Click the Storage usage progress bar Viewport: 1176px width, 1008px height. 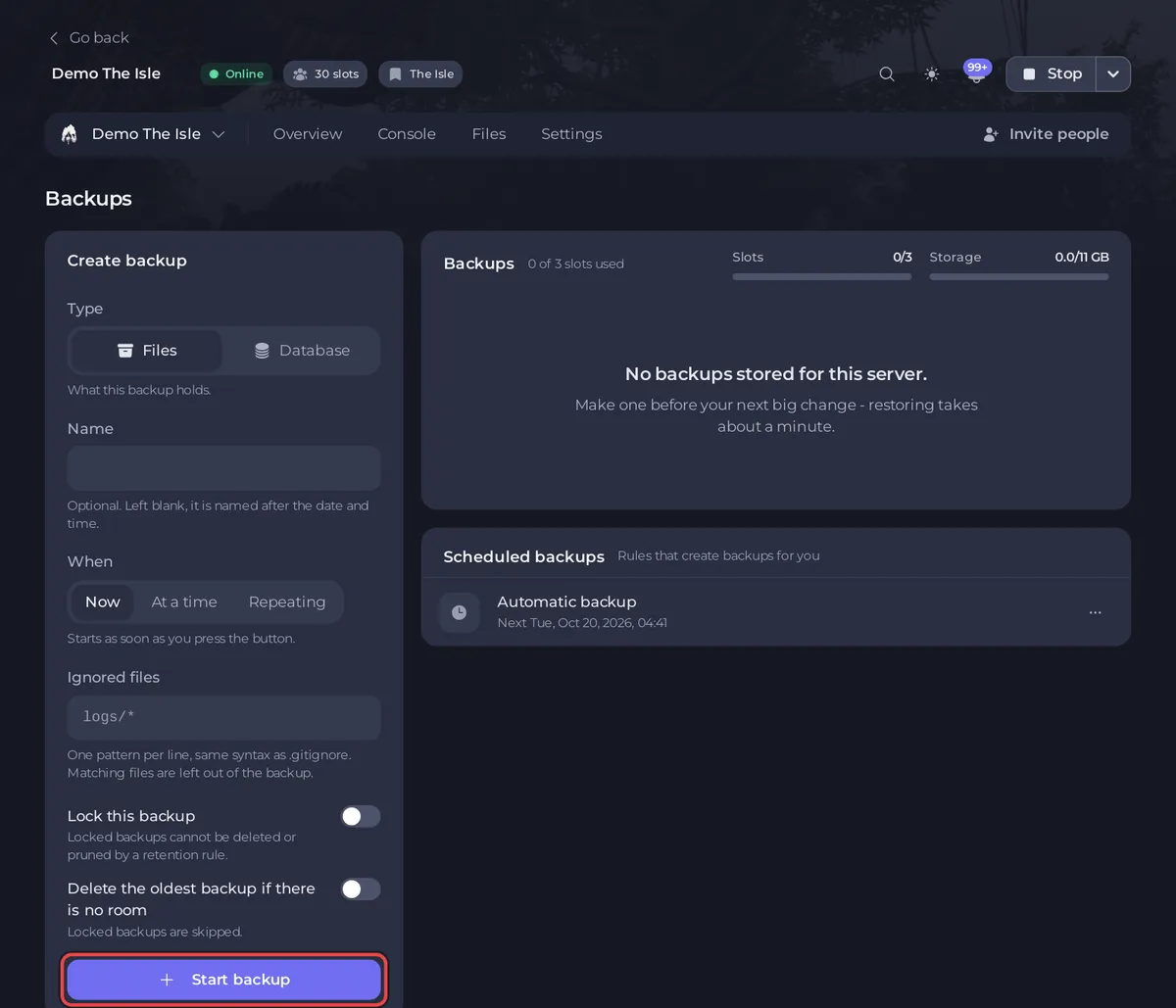pos(1019,277)
